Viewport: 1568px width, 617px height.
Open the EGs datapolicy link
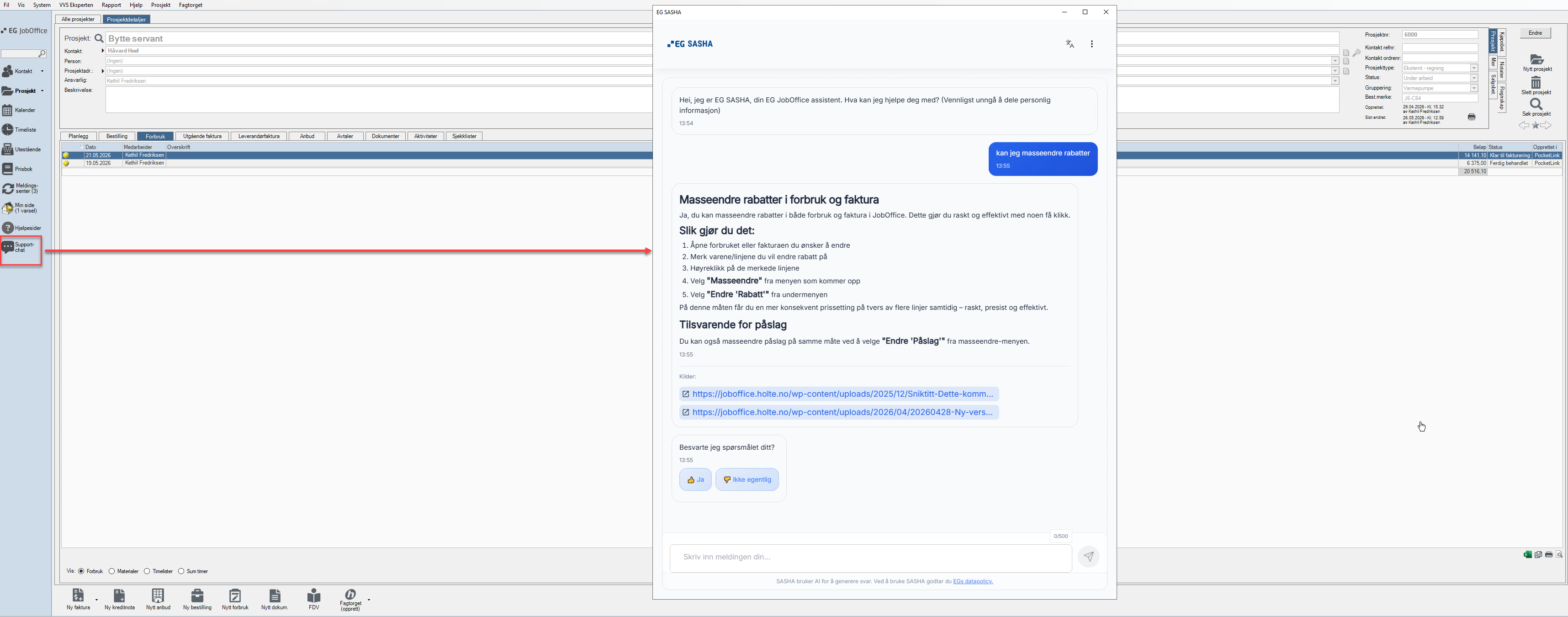(x=973, y=581)
